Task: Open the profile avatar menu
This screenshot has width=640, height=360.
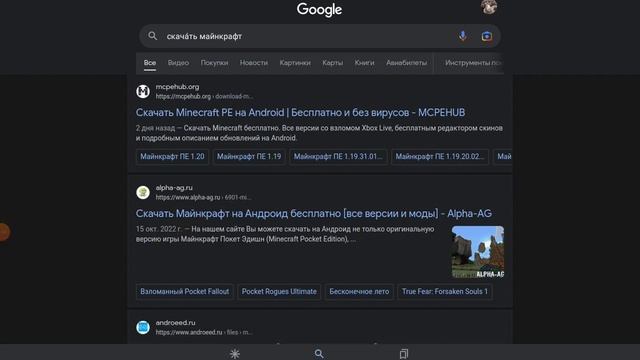Action: pos(489,7)
